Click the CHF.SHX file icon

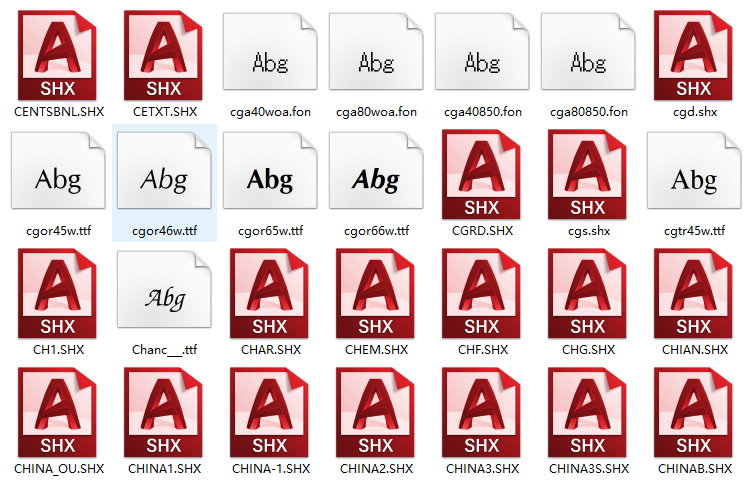pos(482,293)
